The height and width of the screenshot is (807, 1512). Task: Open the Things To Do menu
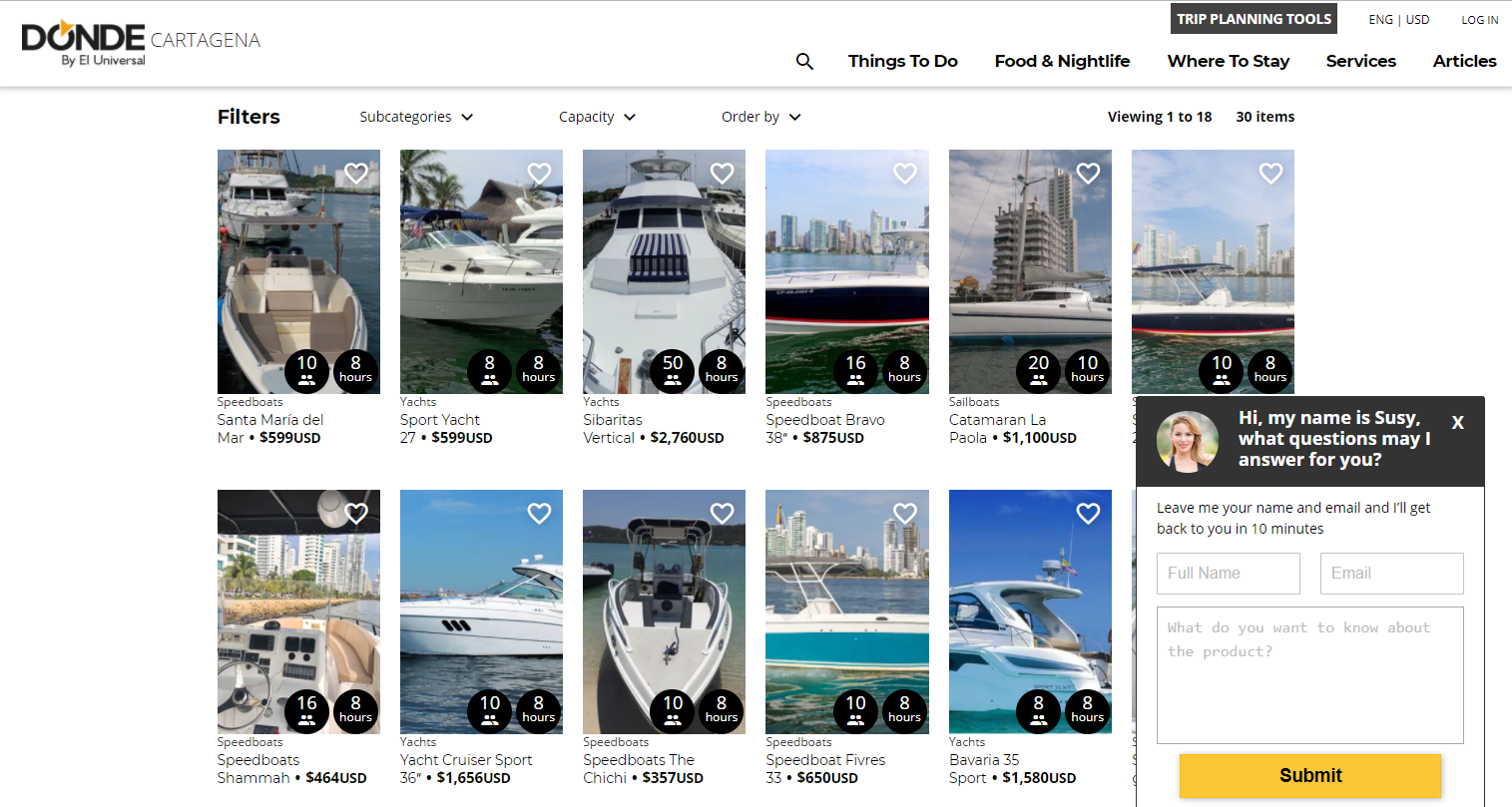click(902, 61)
